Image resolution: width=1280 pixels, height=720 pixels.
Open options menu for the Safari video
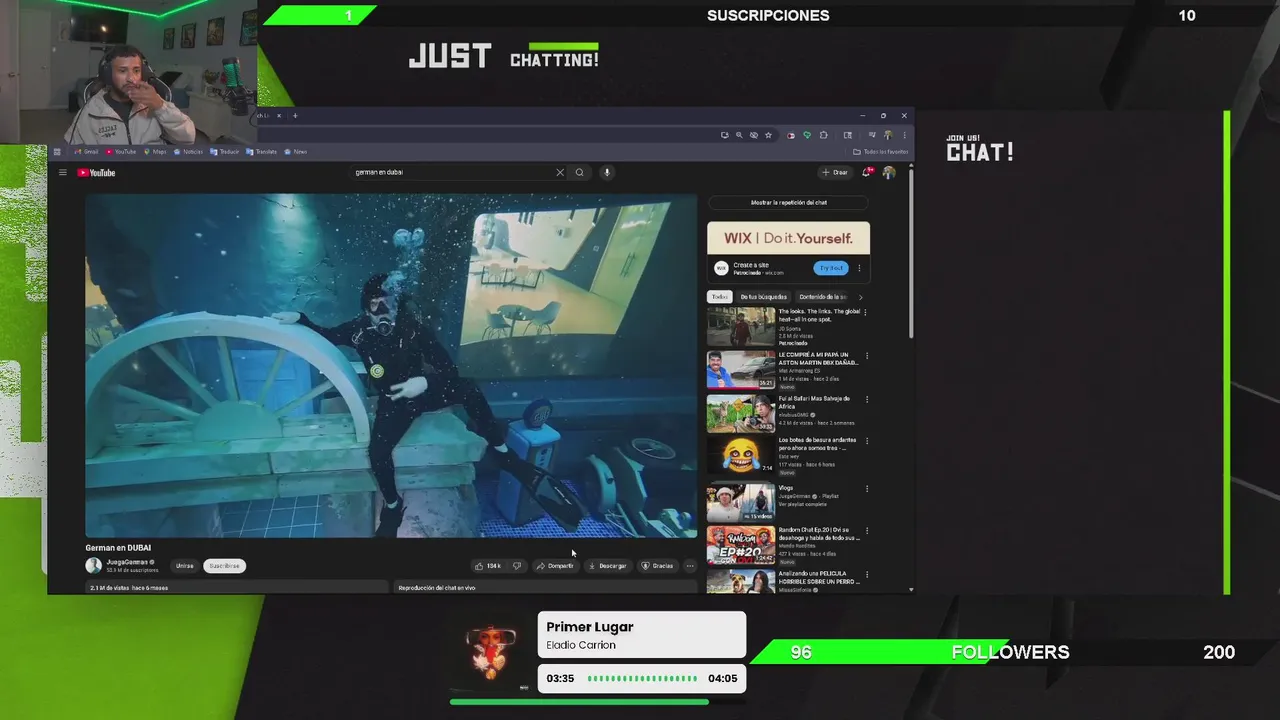point(866,400)
